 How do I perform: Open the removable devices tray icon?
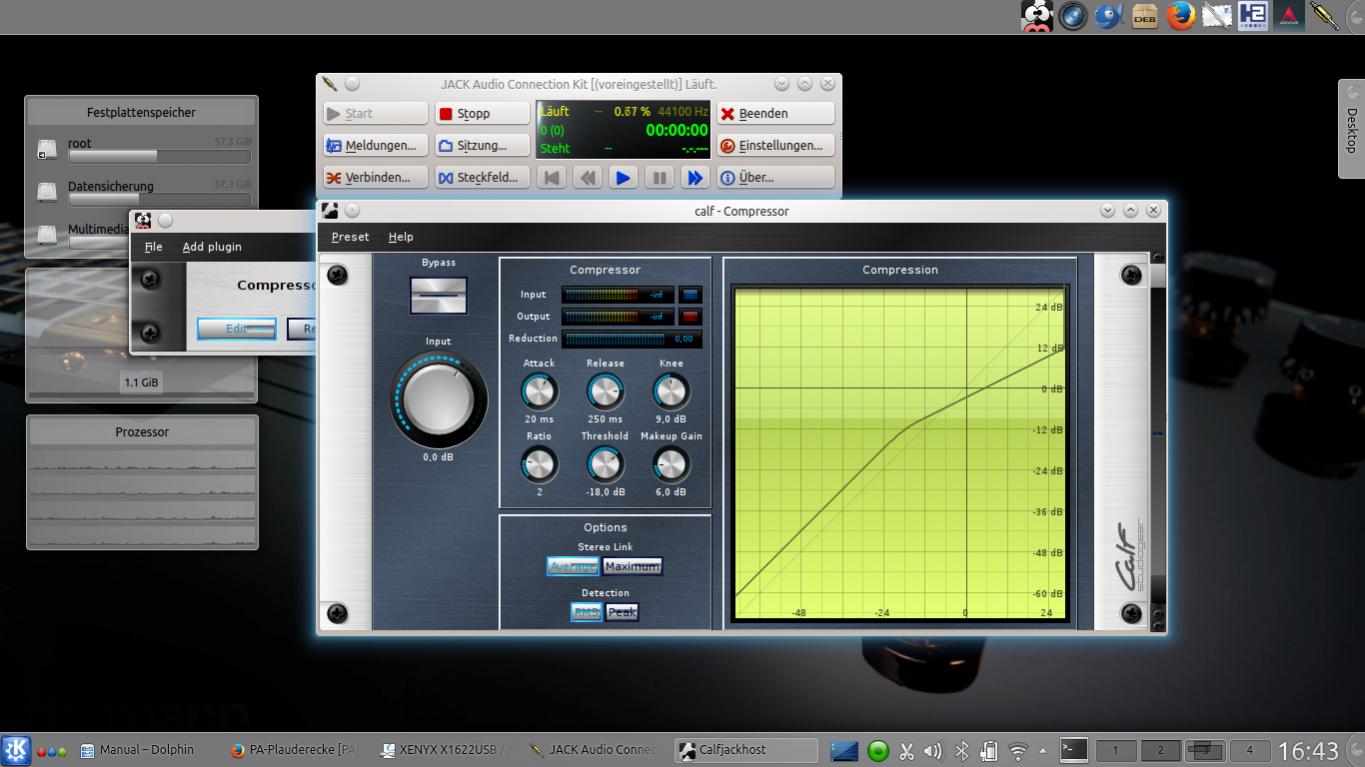click(989, 750)
